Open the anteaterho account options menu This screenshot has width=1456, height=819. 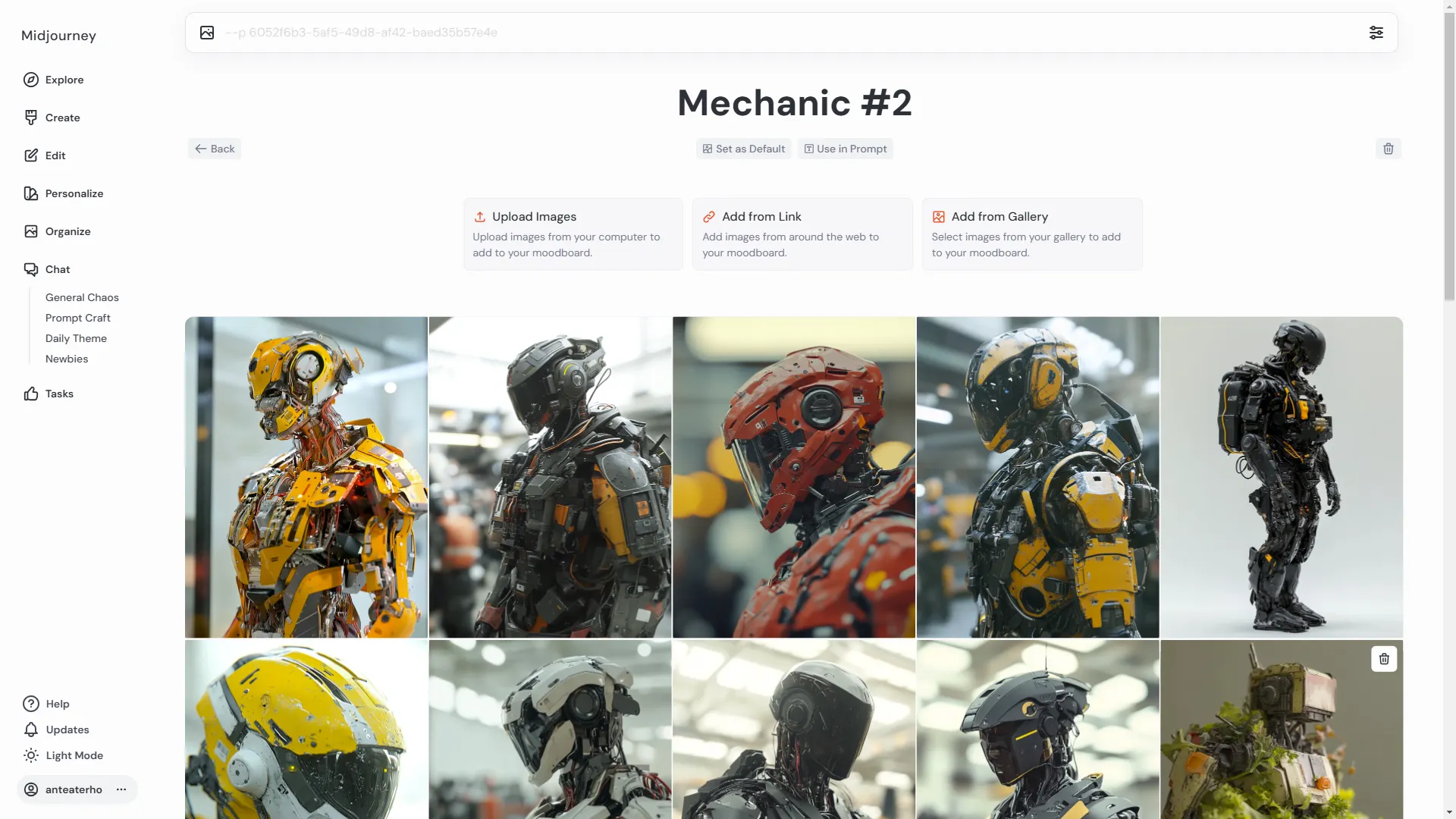pyautogui.click(x=121, y=789)
